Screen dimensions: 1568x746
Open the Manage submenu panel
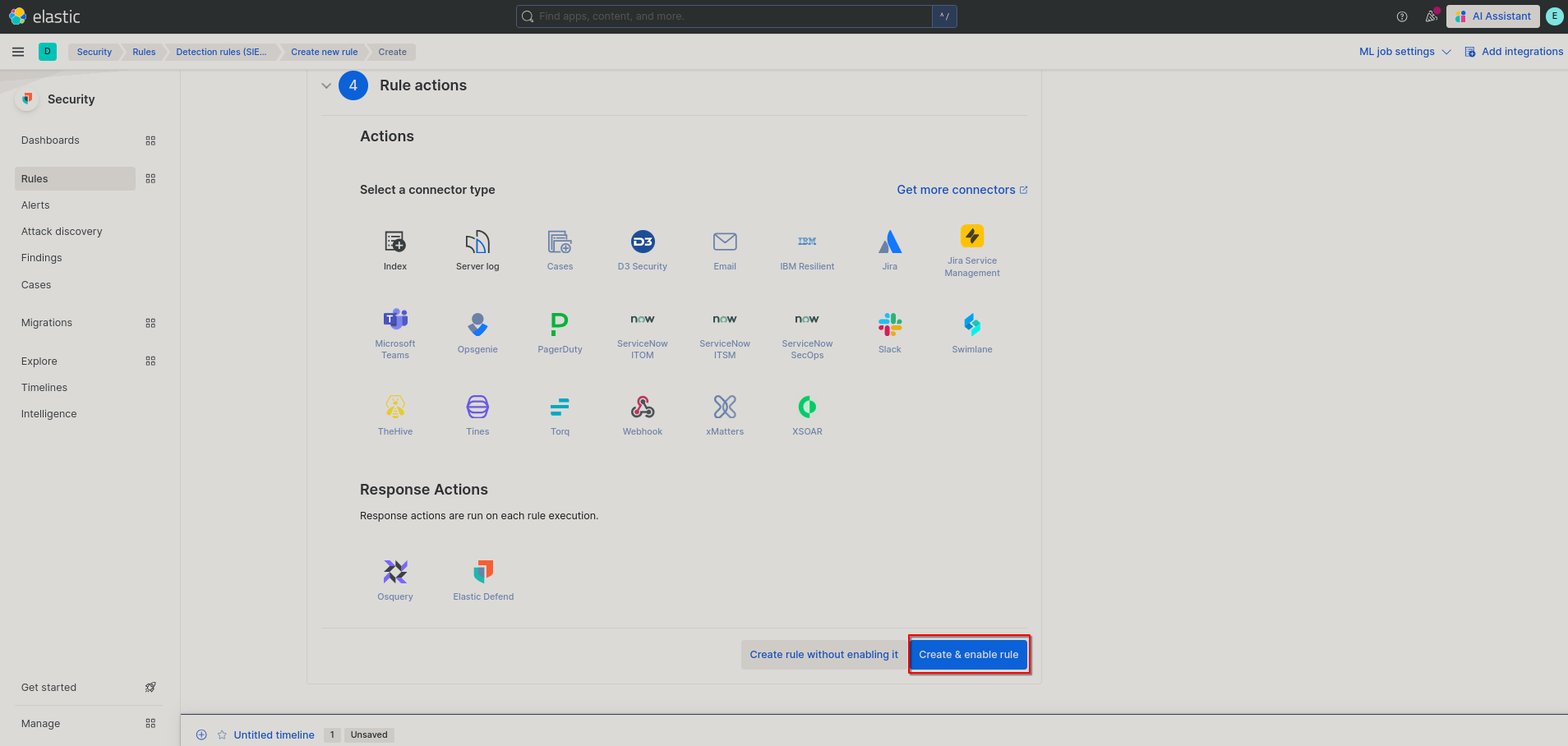(x=150, y=723)
